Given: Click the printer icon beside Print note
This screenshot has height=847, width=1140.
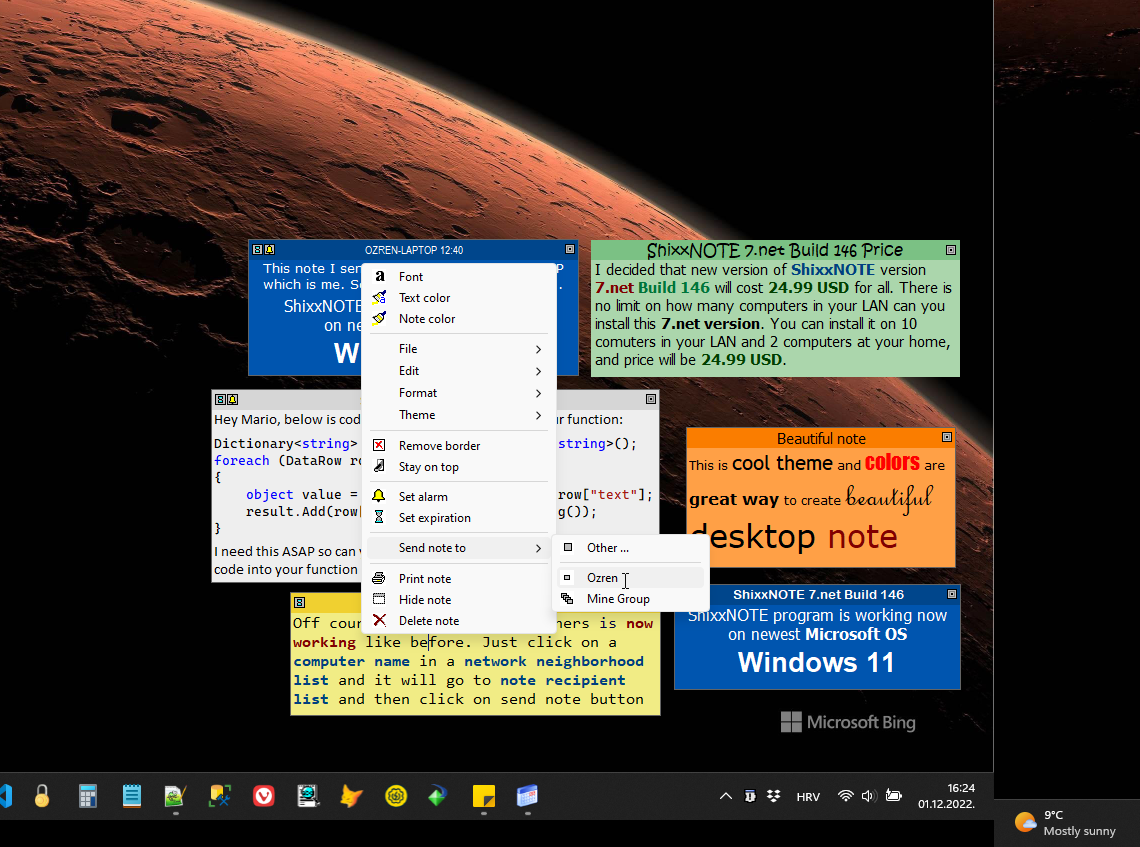Looking at the screenshot, I should click(379, 578).
